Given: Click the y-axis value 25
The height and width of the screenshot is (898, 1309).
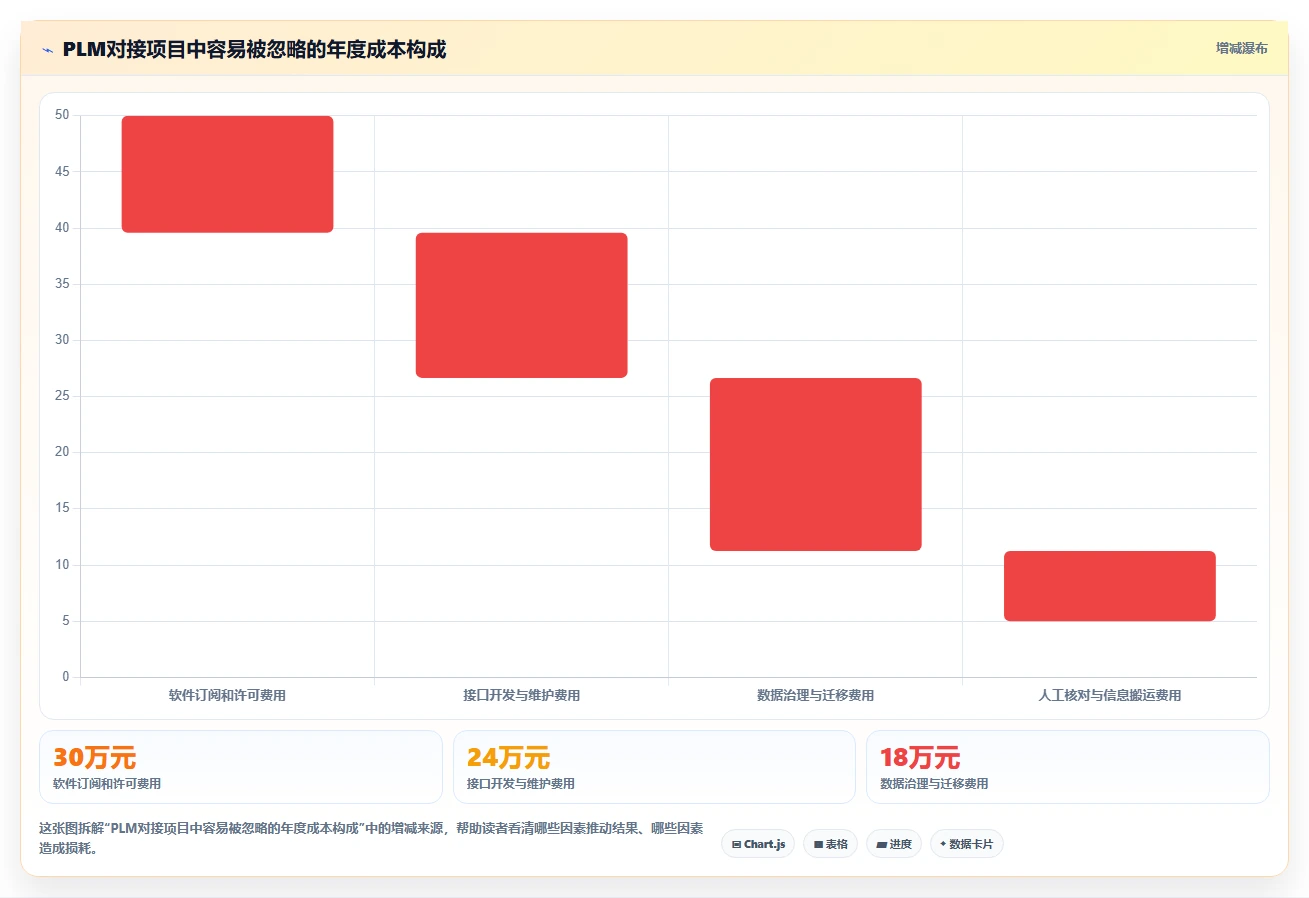Looking at the screenshot, I should click(x=62, y=396).
